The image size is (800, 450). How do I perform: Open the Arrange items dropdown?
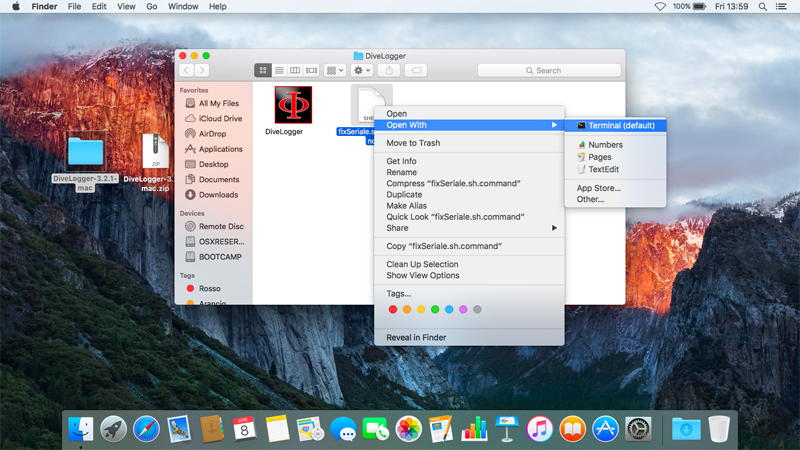pyautogui.click(x=335, y=70)
